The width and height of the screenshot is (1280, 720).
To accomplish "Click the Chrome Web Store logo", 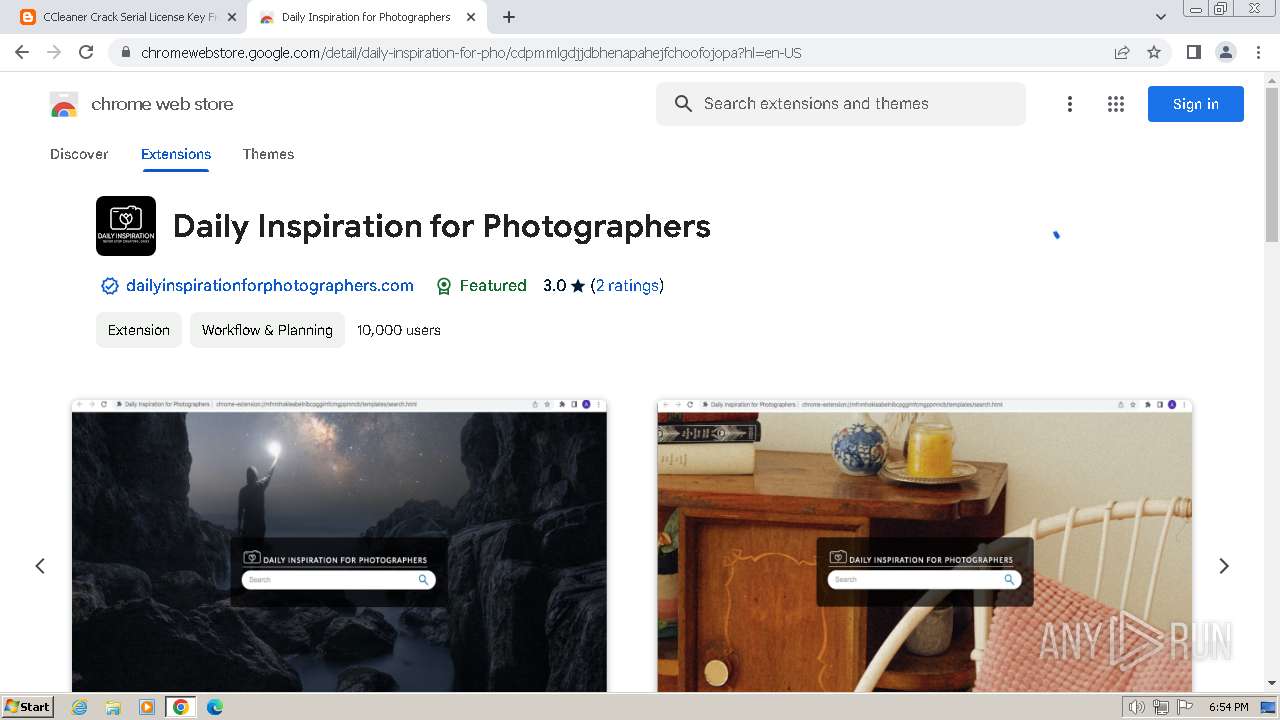I will point(64,104).
